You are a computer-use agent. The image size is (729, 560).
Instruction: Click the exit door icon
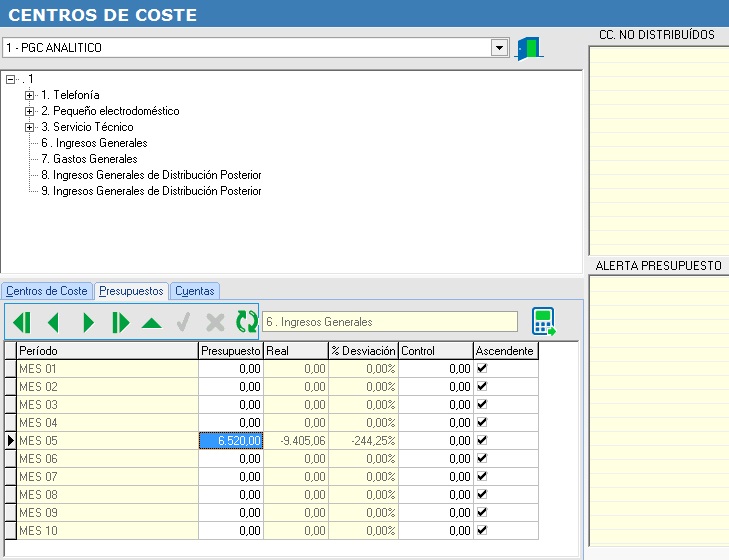tap(529, 48)
